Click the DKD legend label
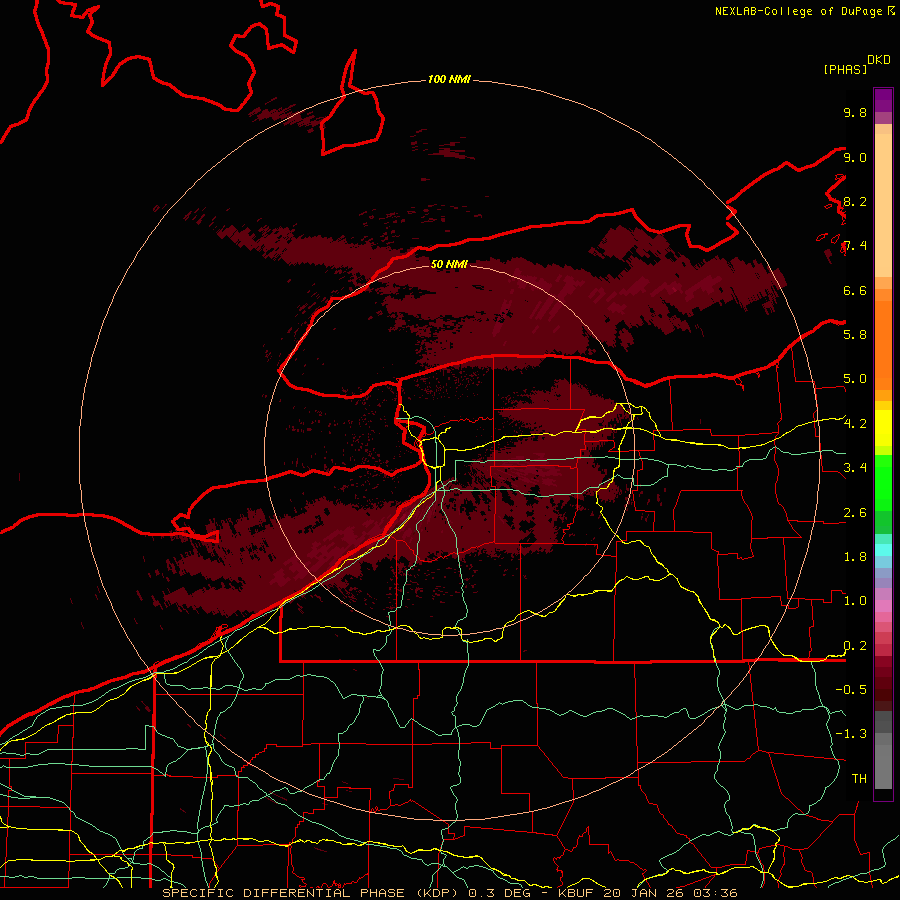 click(879, 60)
